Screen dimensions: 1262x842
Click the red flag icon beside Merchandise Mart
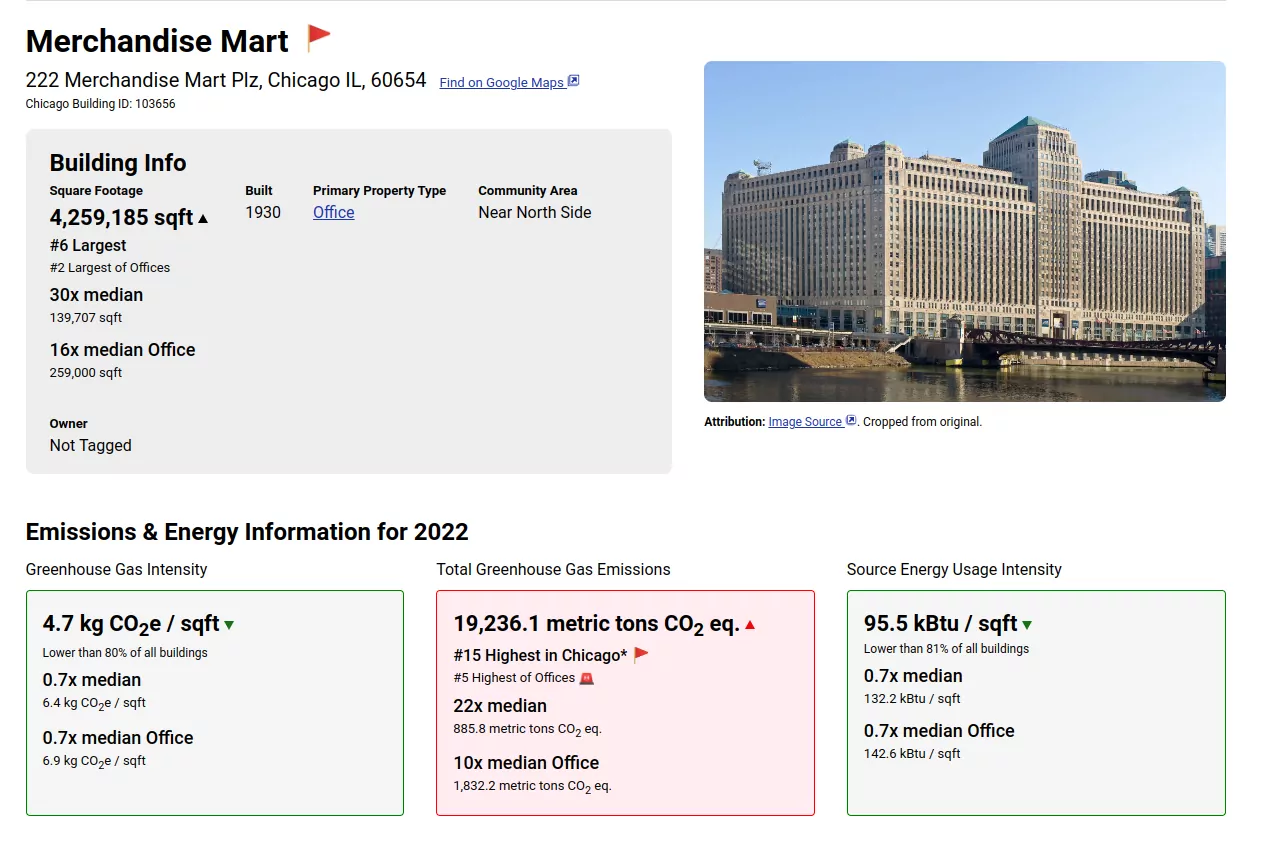click(x=318, y=39)
